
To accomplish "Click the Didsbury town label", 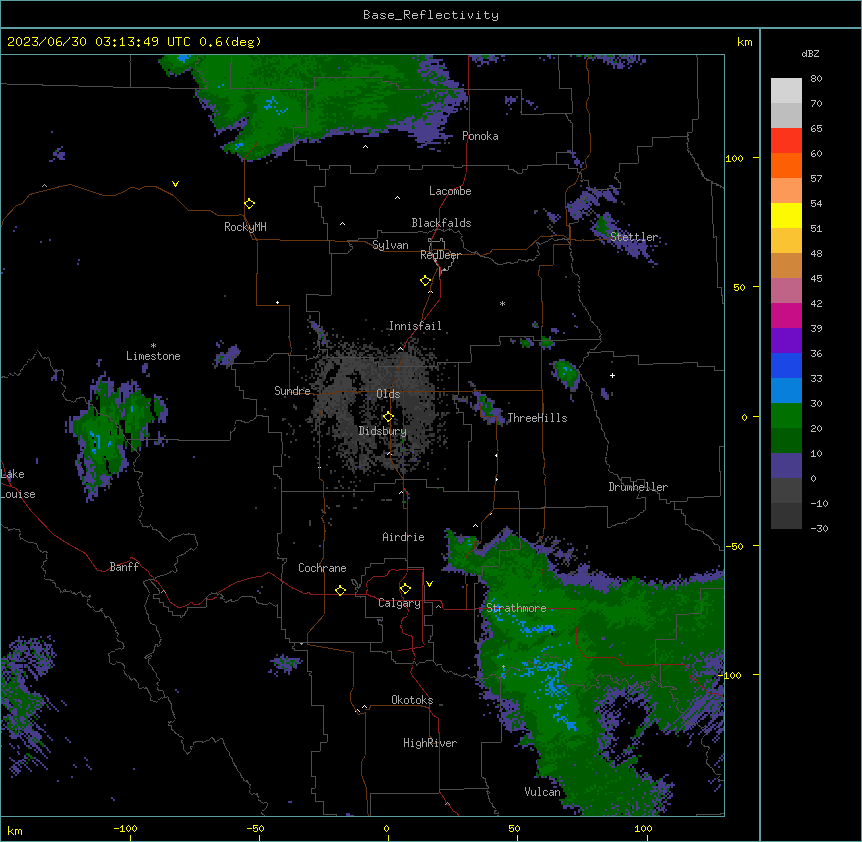I will [382, 431].
